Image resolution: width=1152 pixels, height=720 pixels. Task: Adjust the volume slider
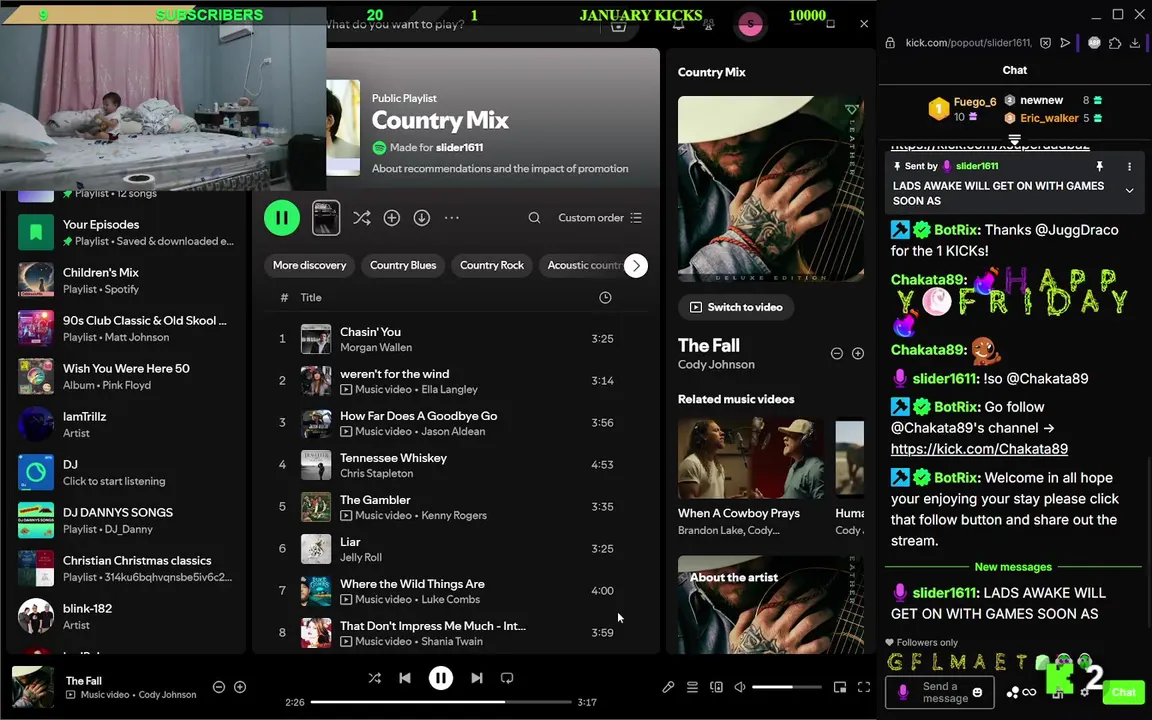[787, 687]
